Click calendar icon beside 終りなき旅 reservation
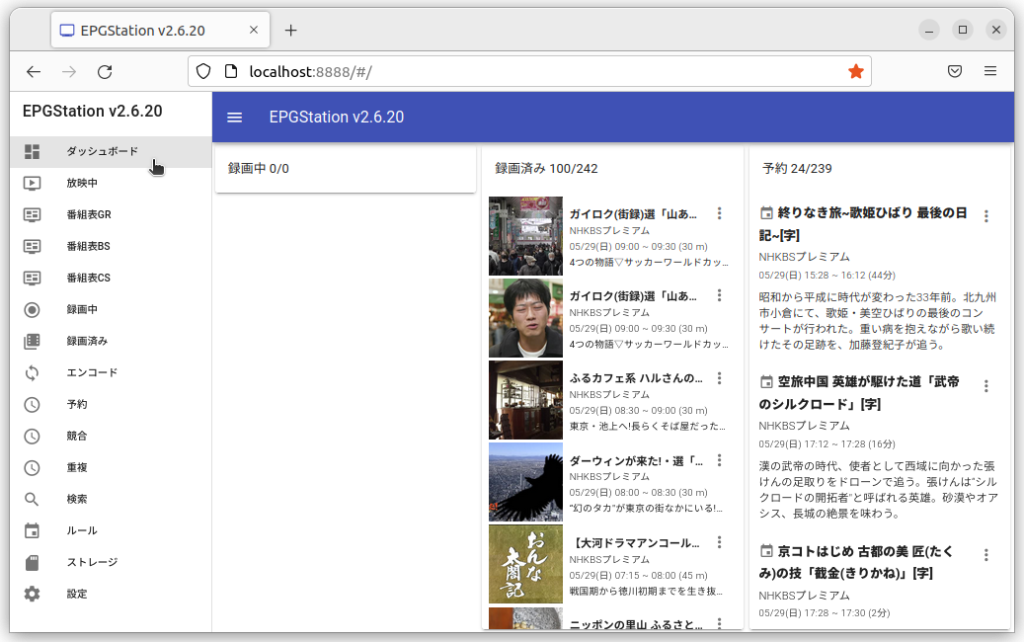The image size is (1024, 642). (767, 213)
